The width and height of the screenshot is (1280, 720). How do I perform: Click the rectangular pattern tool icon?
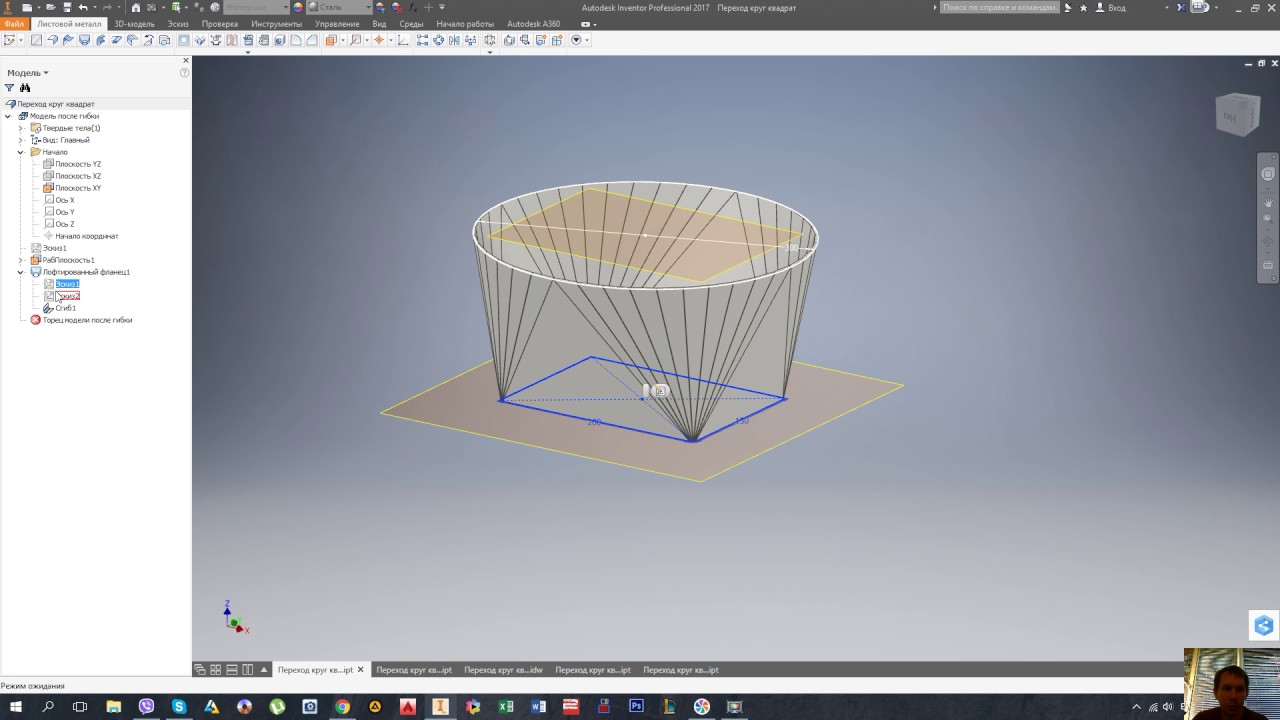point(422,40)
